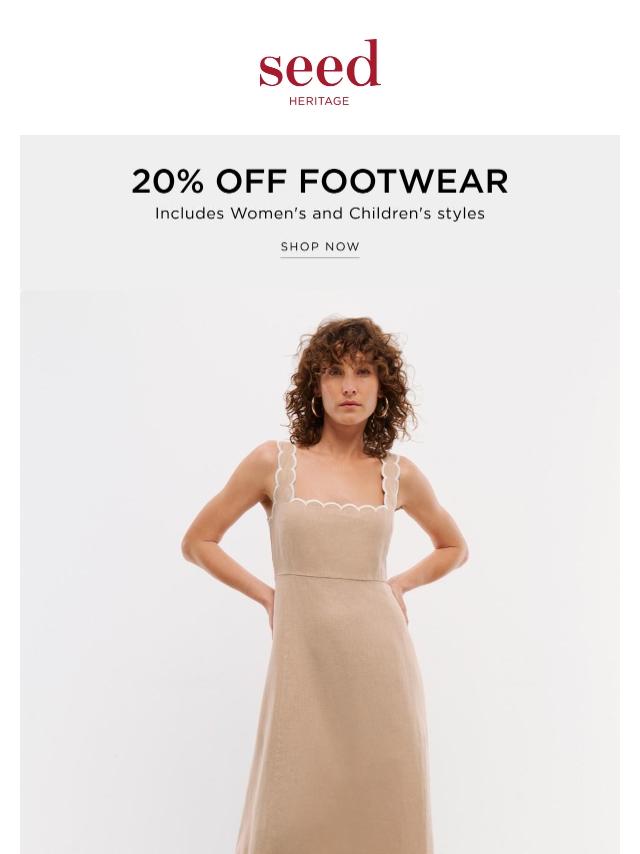The image size is (640, 854).
Task: Select the gold hoop earring on the left side of the photo
Action: tap(316, 407)
